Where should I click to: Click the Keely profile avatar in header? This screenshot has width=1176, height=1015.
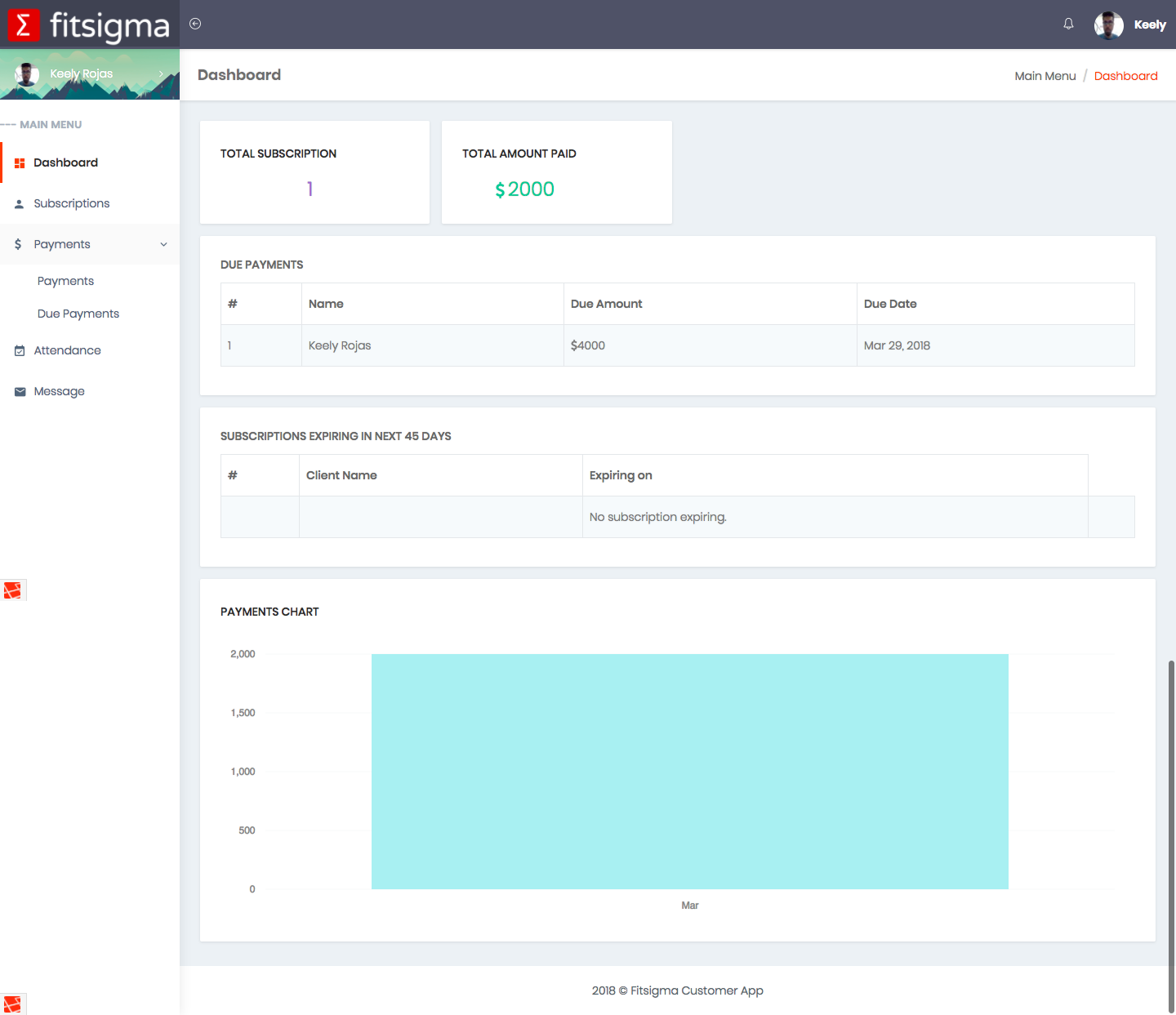1108,25
